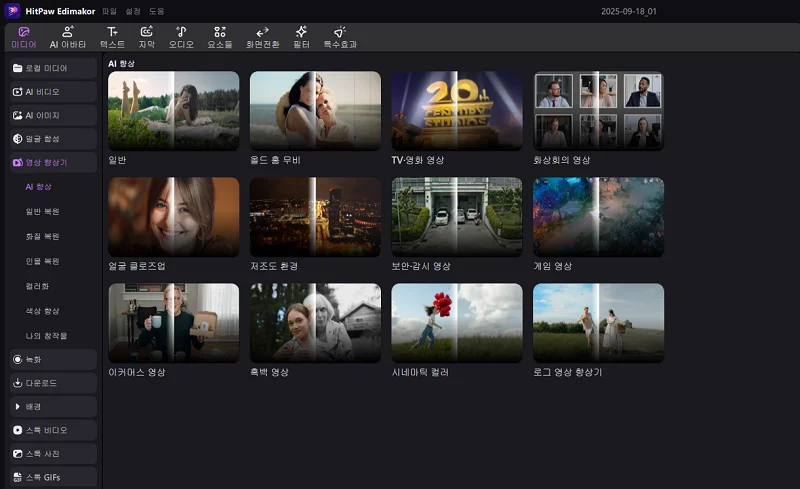The image size is (800, 489).
Task: Choose the 로그 영상 향상기 thumbnail
Action: point(598,323)
